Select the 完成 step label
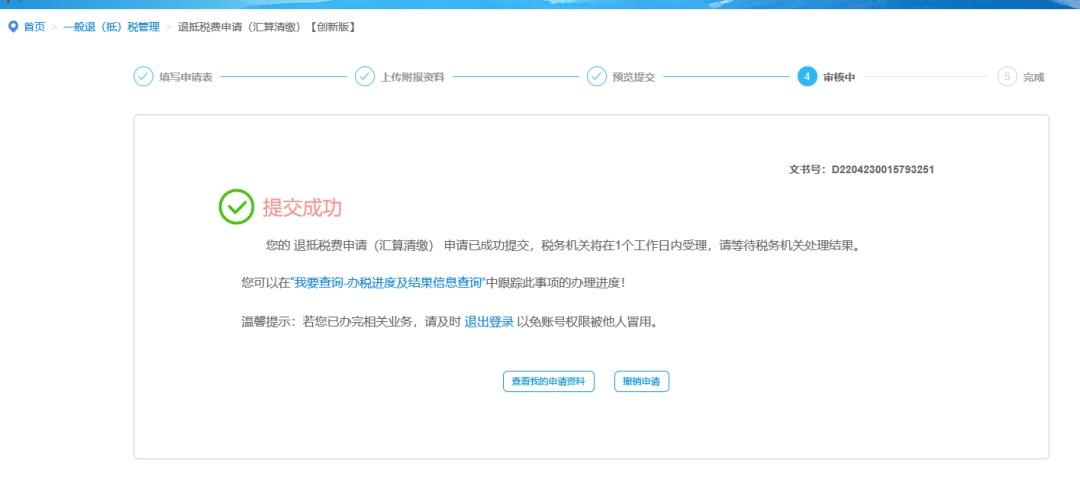 [x=1033, y=77]
